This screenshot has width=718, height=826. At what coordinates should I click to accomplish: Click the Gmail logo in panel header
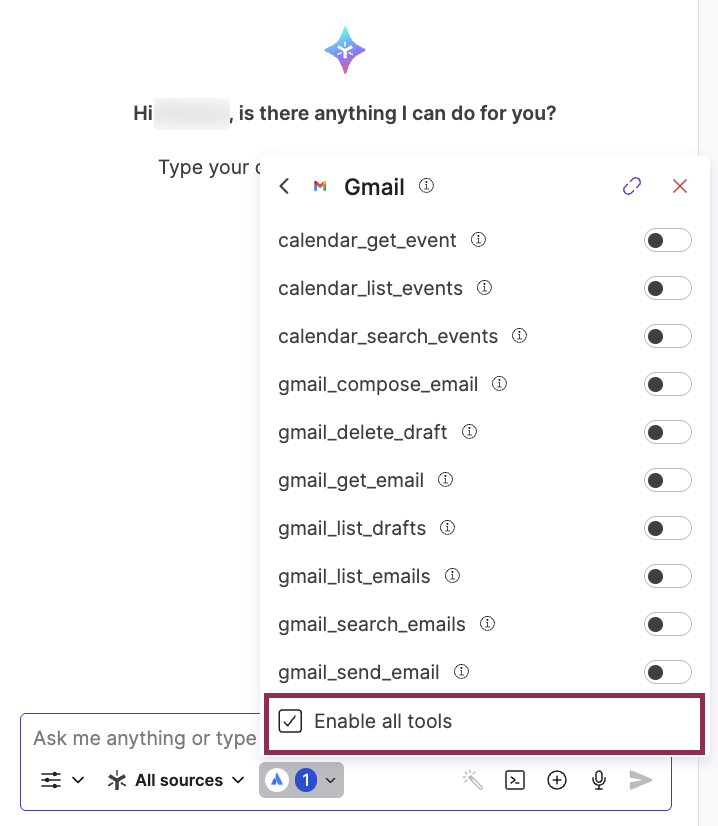[x=320, y=186]
